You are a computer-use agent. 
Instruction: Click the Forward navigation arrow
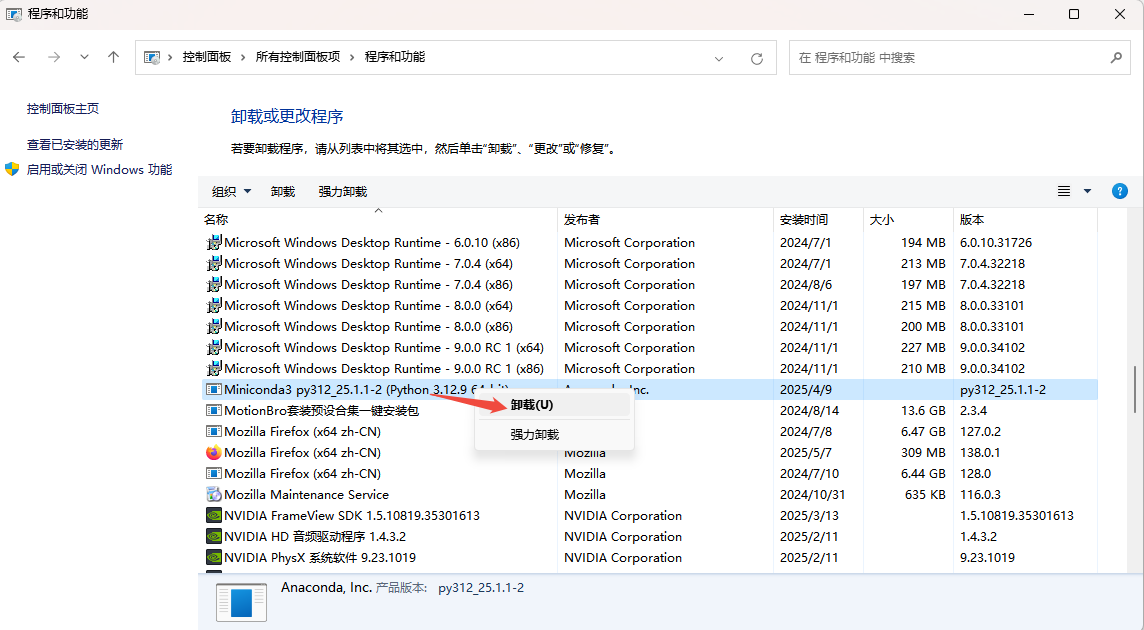(x=53, y=57)
